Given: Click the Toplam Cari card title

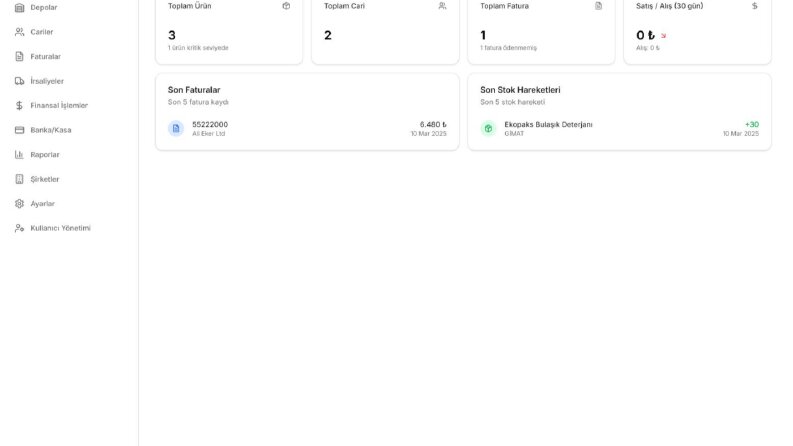Looking at the screenshot, I should click(344, 6).
